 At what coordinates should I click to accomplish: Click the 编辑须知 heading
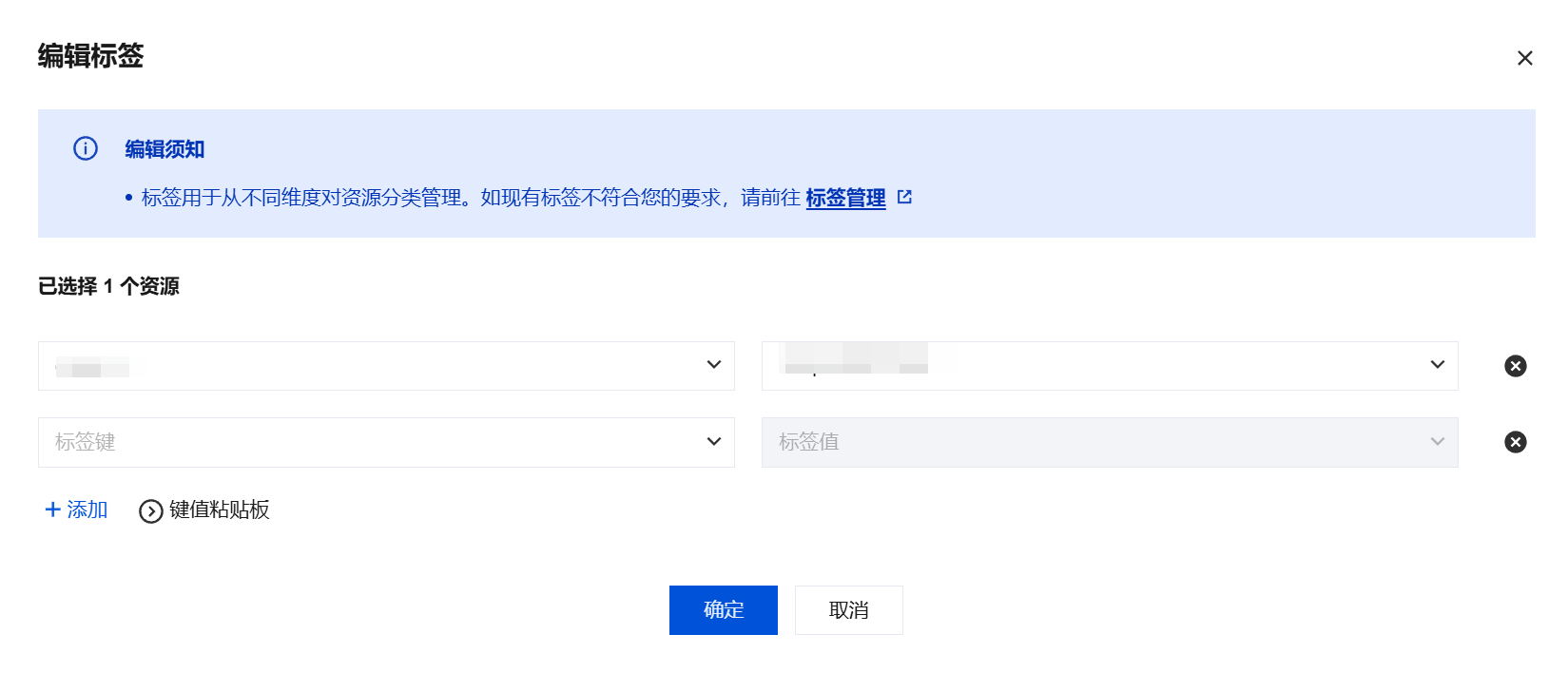pos(165,149)
